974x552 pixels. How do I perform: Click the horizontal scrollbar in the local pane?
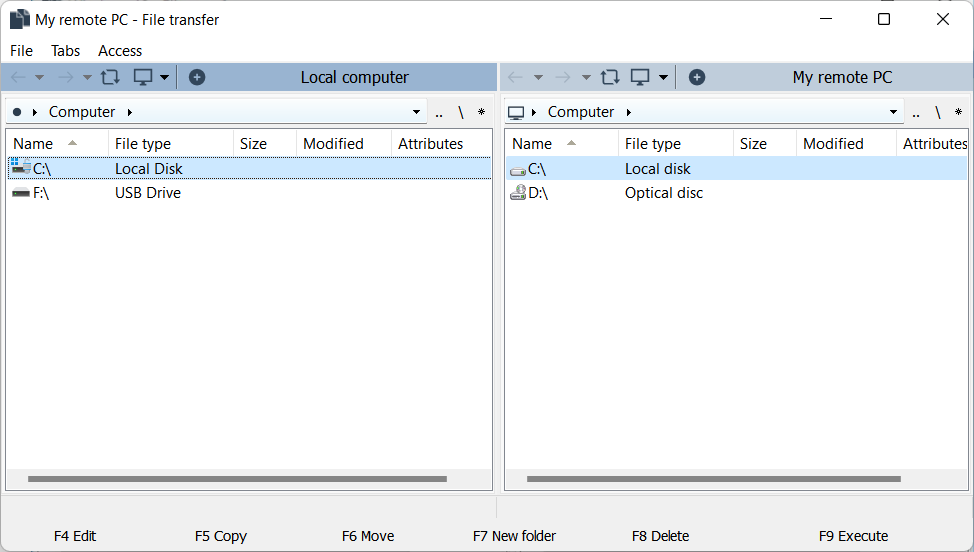coord(237,479)
